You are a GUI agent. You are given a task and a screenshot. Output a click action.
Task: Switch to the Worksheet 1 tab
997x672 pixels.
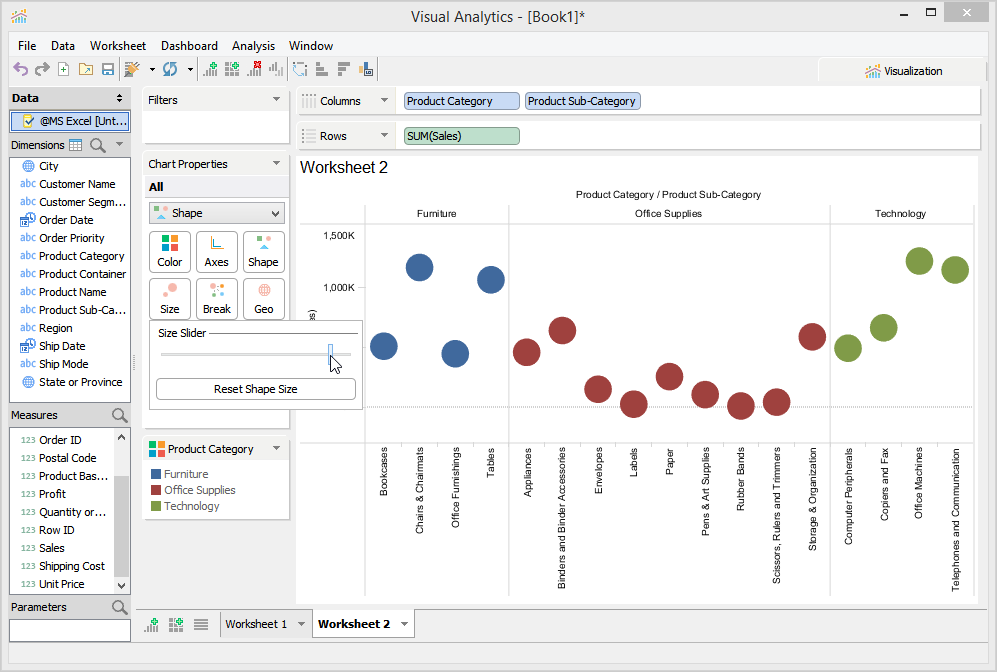click(x=255, y=624)
